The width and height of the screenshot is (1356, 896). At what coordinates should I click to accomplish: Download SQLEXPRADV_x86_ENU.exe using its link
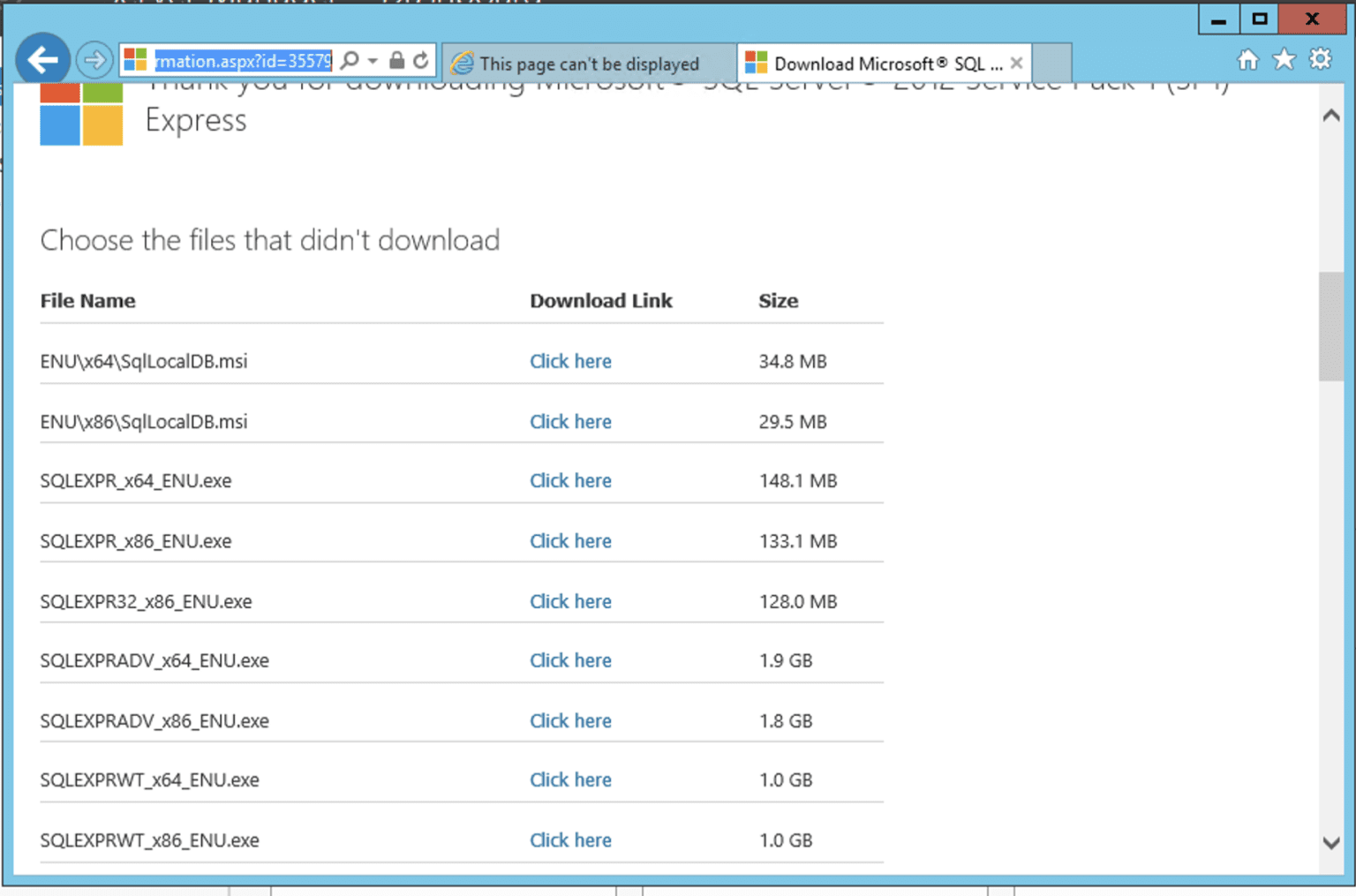(570, 720)
